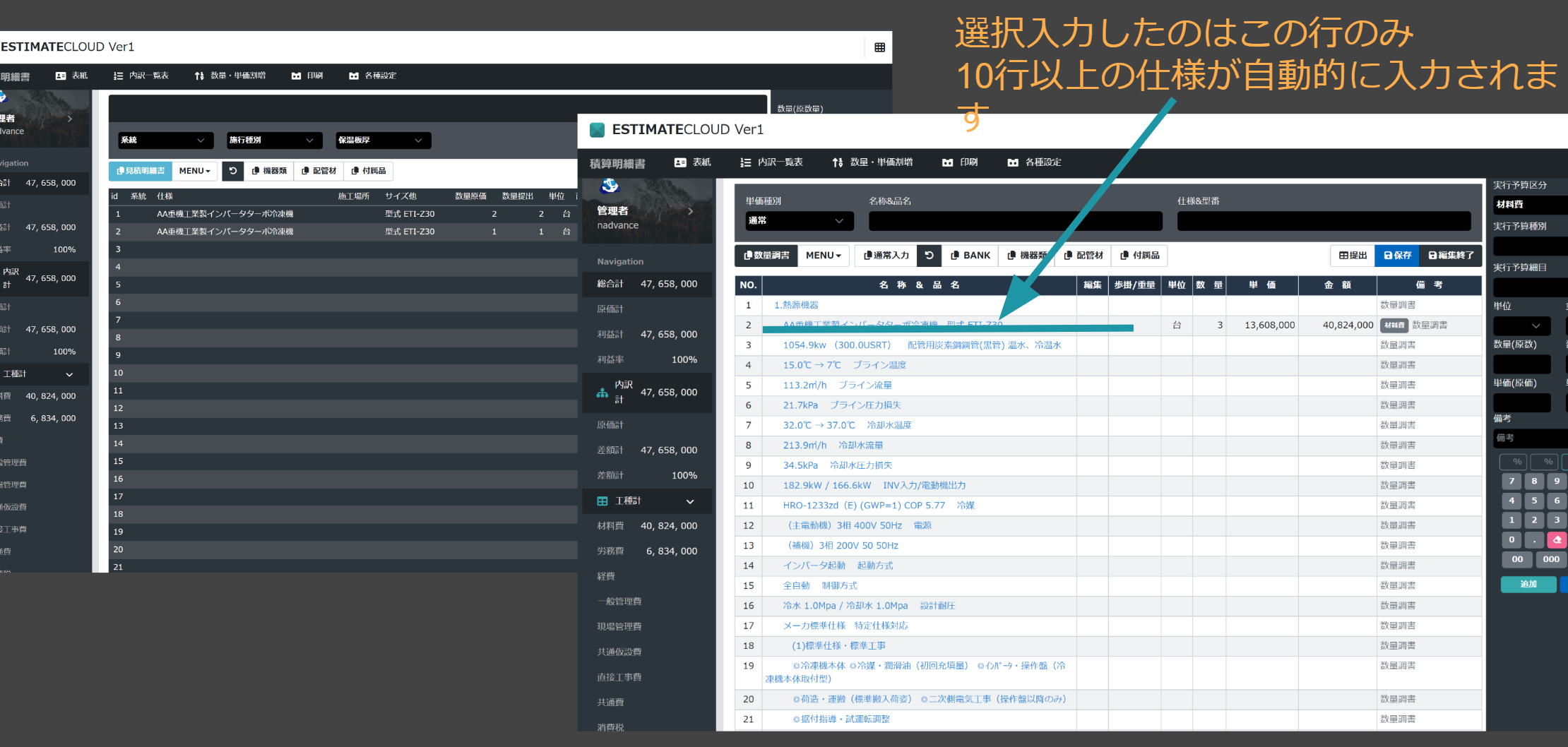The width and height of the screenshot is (1568, 747).
Task: Click the 保存 save button
Action: [x=1398, y=256]
